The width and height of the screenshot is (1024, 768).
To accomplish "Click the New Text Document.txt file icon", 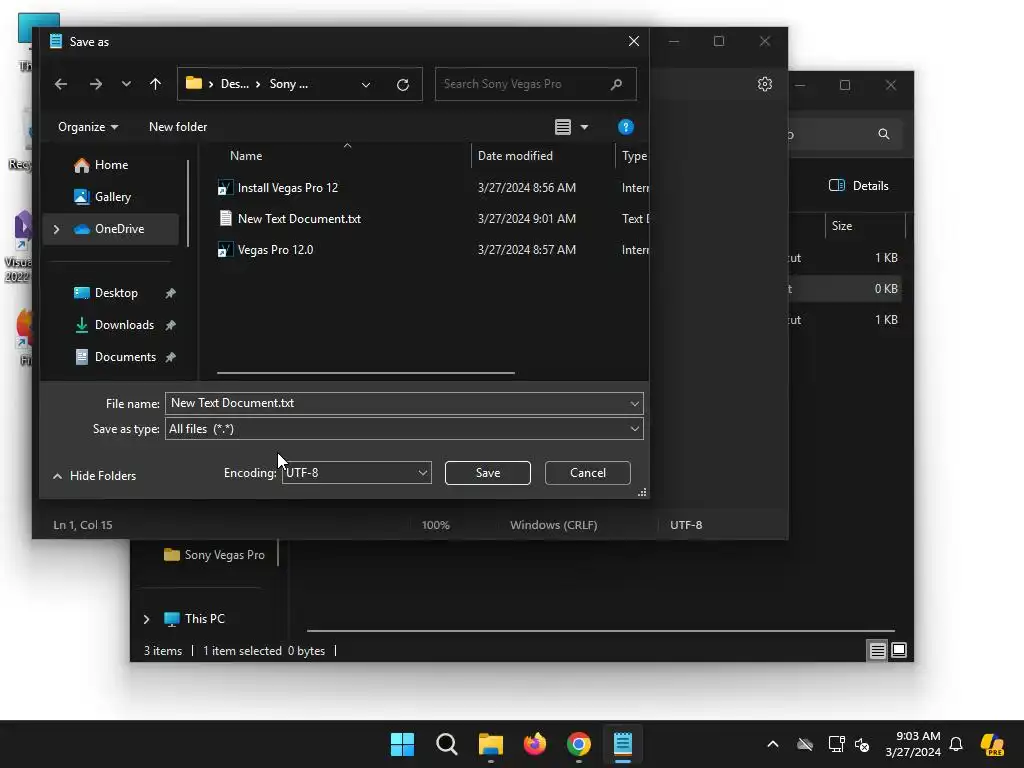I will point(225,219).
